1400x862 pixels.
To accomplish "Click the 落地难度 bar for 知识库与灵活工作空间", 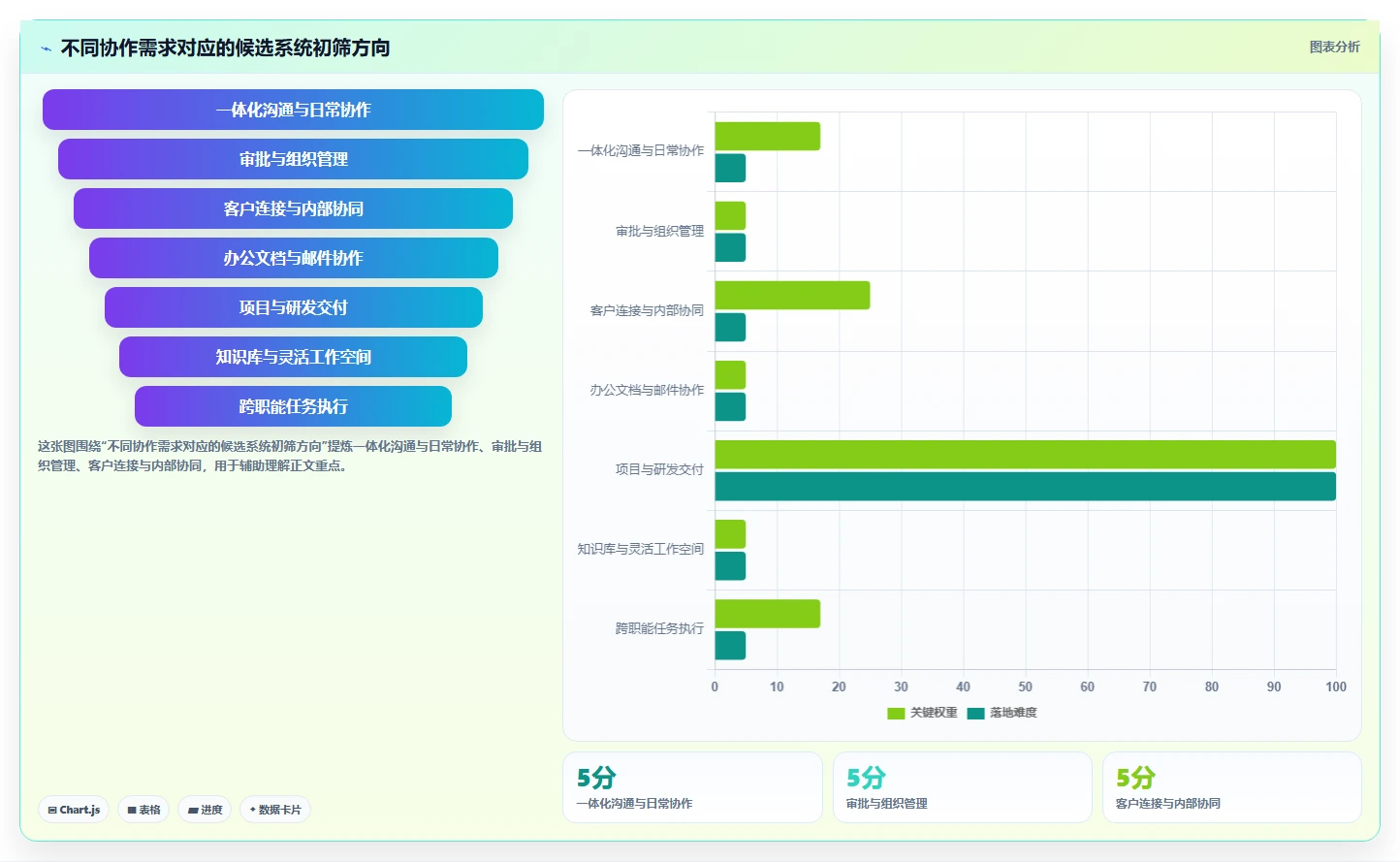I will [730, 565].
